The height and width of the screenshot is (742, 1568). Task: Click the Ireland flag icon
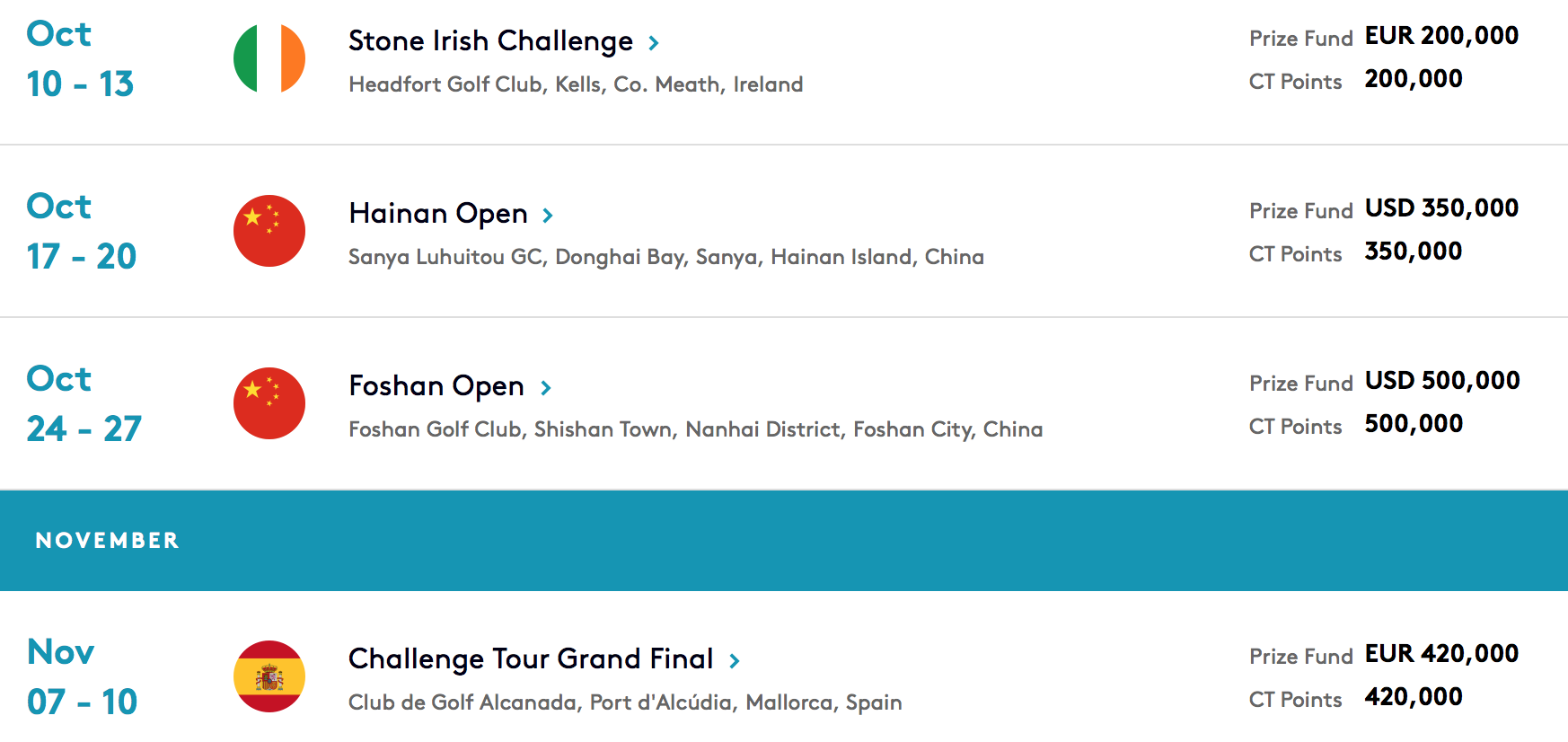269,58
